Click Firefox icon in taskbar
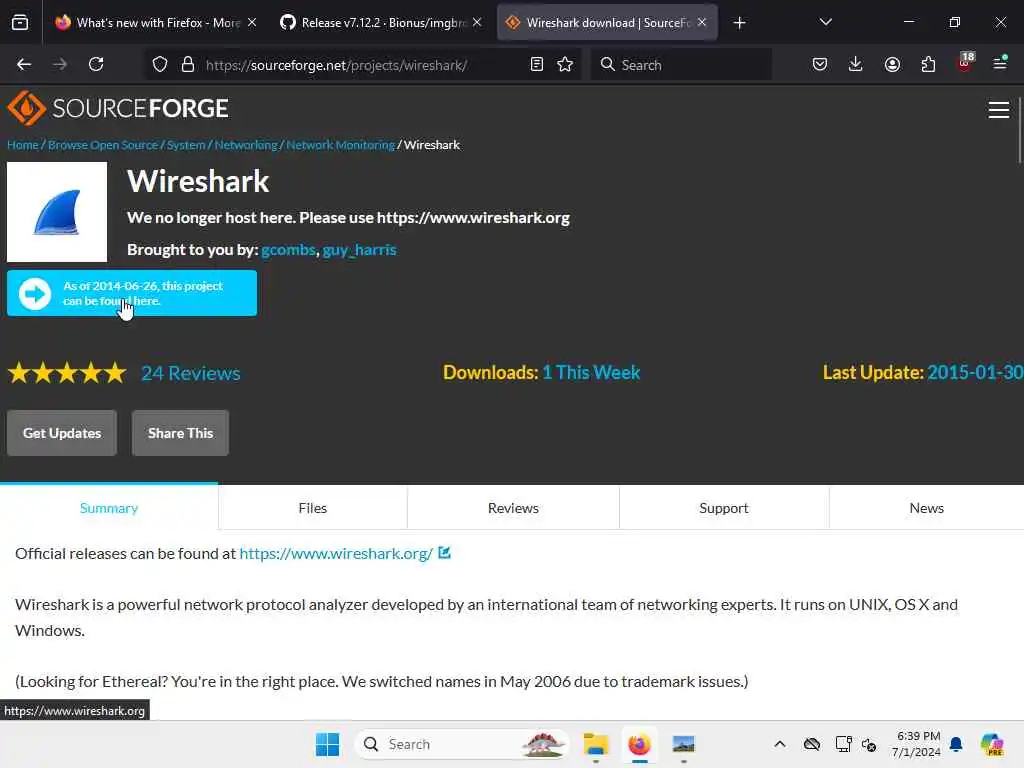This screenshot has height=768, width=1024. tap(639, 744)
